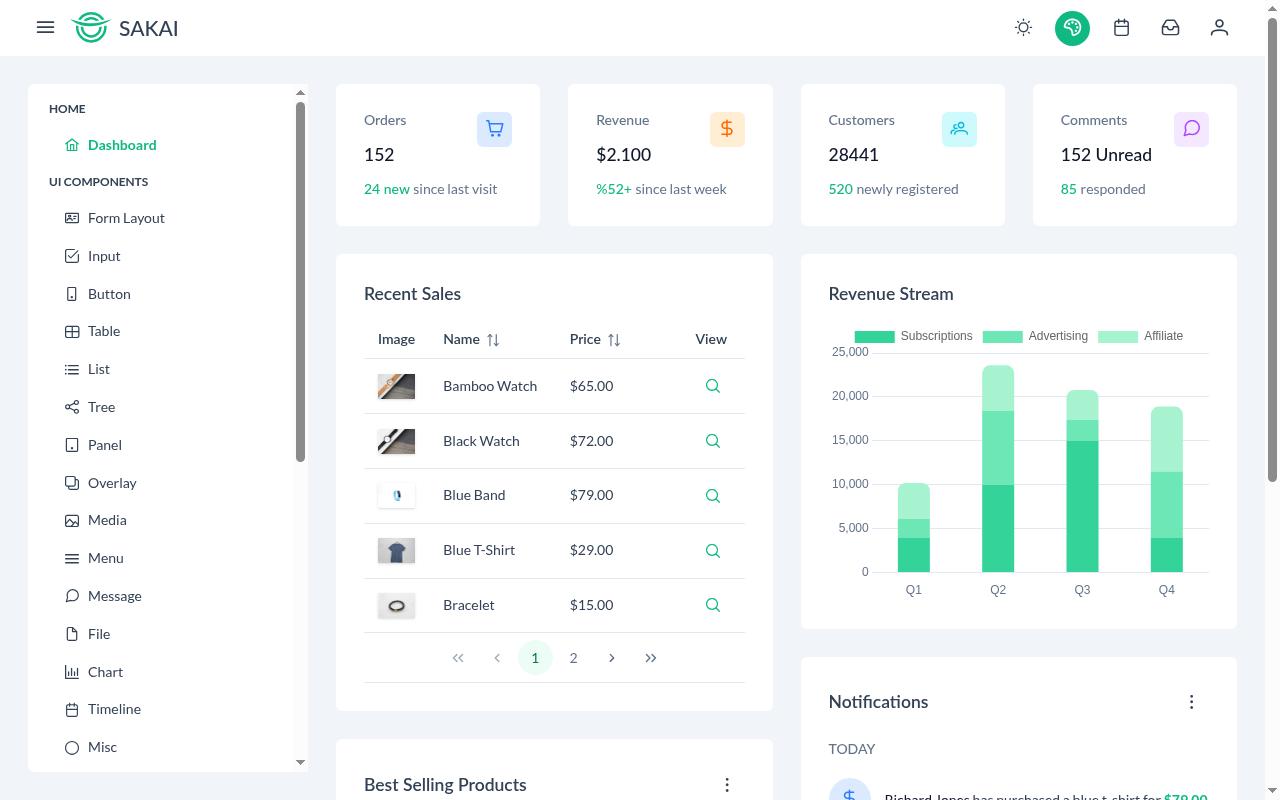Click '24 new' text in Orders card

click(x=387, y=189)
